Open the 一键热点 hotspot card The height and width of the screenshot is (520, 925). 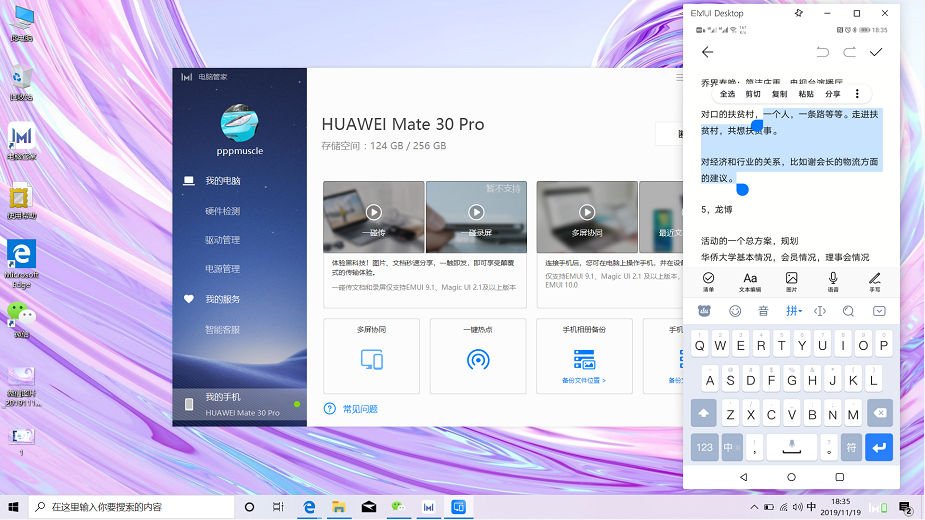[478, 356]
